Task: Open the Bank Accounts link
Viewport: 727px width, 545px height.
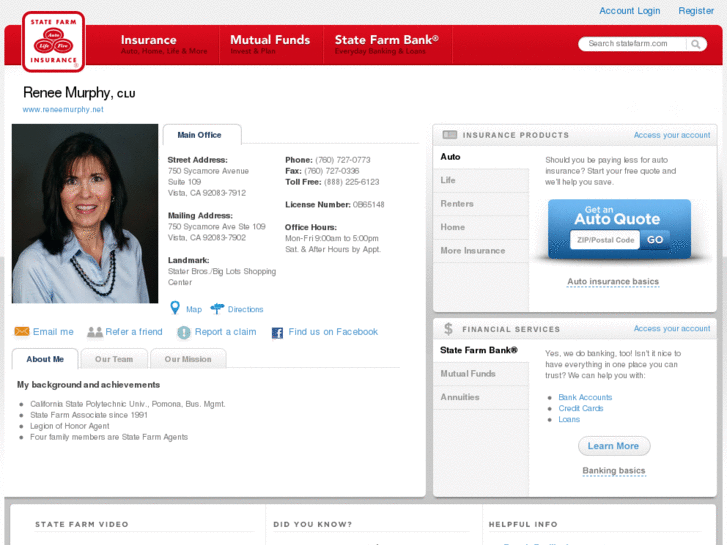Action: 585,398
